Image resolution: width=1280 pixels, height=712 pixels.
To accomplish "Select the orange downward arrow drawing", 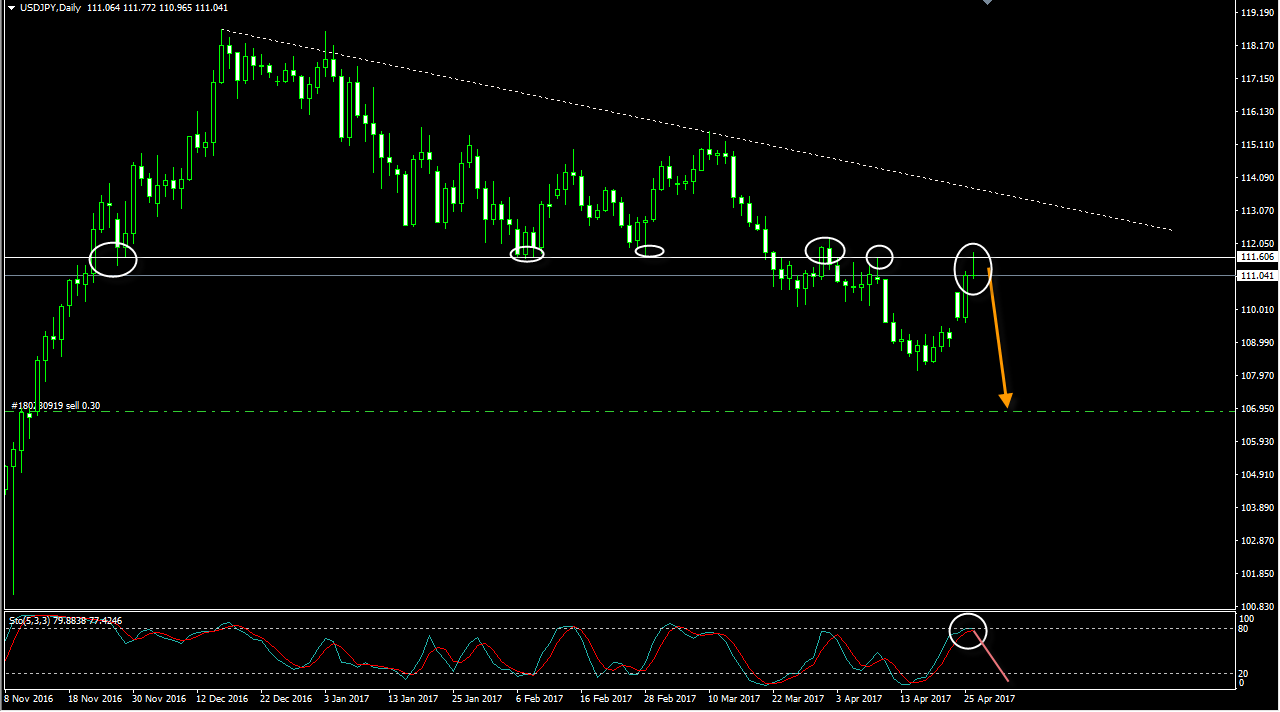I will coord(998,340).
